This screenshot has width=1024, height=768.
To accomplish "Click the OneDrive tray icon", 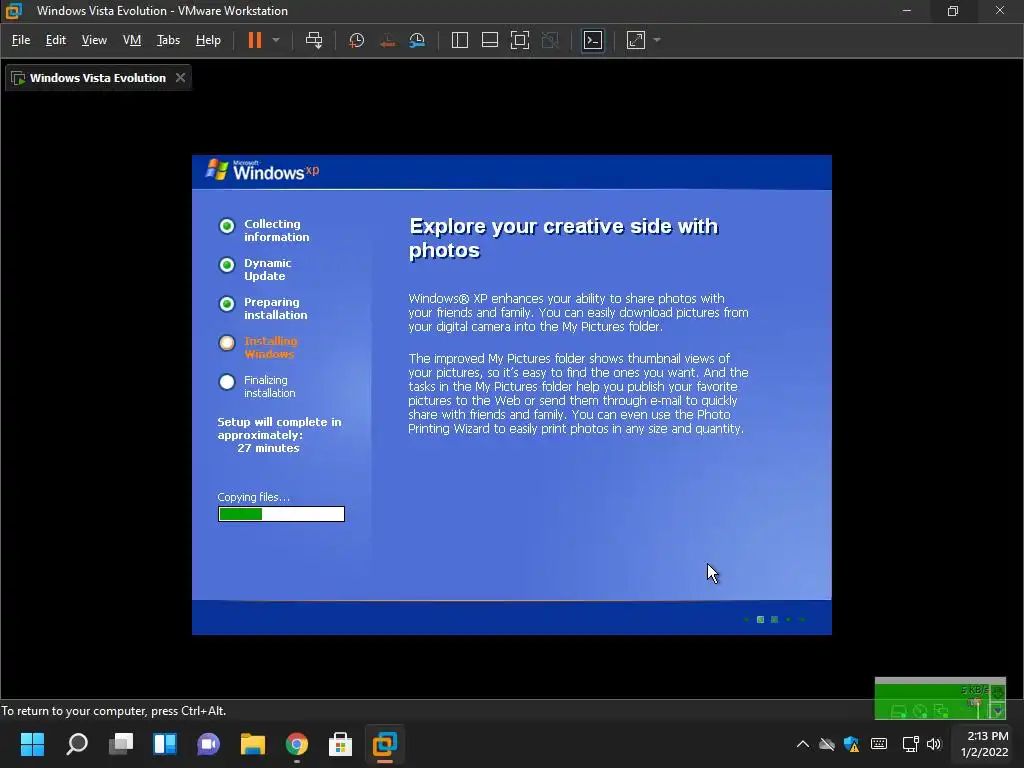I will point(827,744).
